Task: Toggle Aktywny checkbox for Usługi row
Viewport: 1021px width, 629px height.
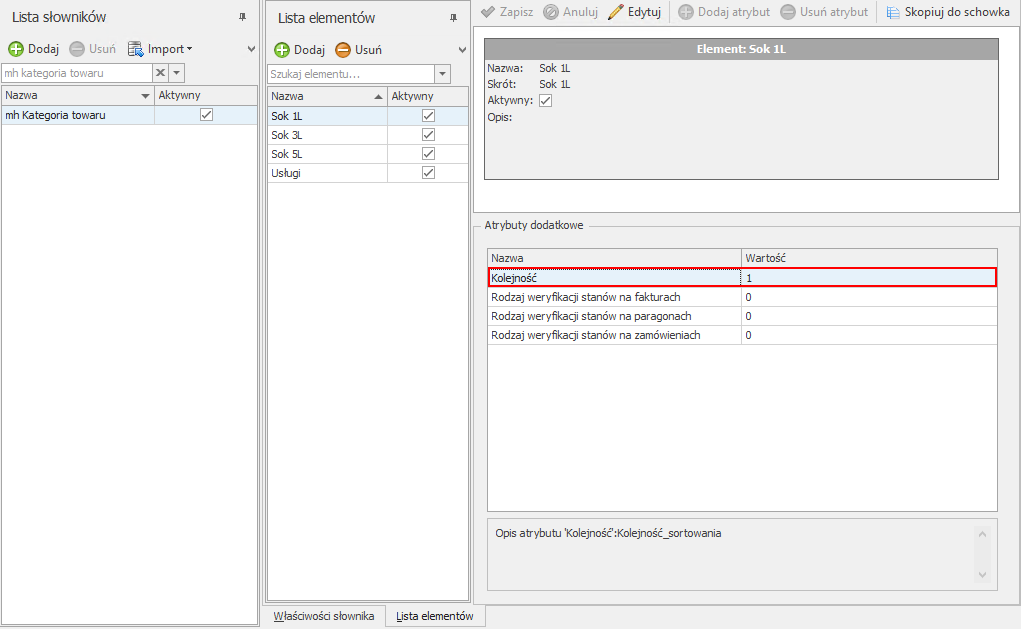Action: [x=429, y=173]
